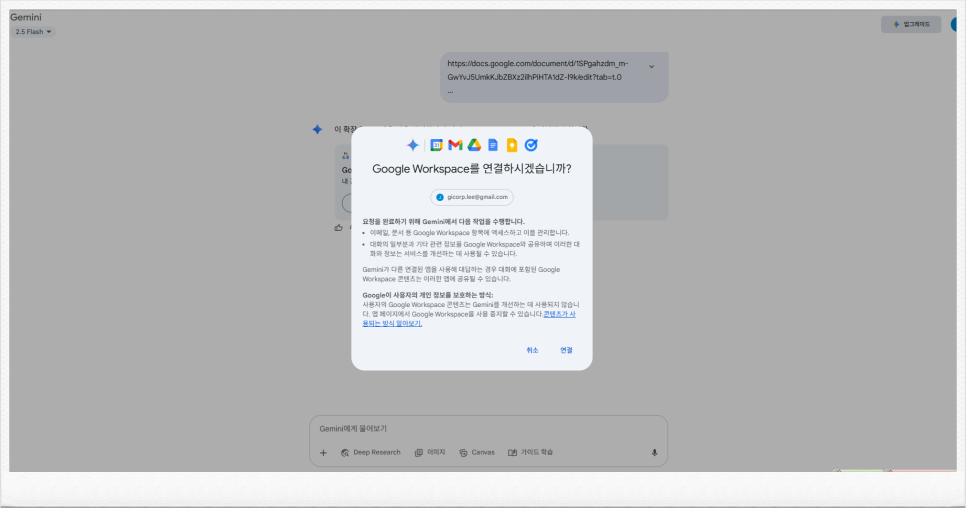Click the Google Calendar icon in the dialog

click(x=436, y=145)
